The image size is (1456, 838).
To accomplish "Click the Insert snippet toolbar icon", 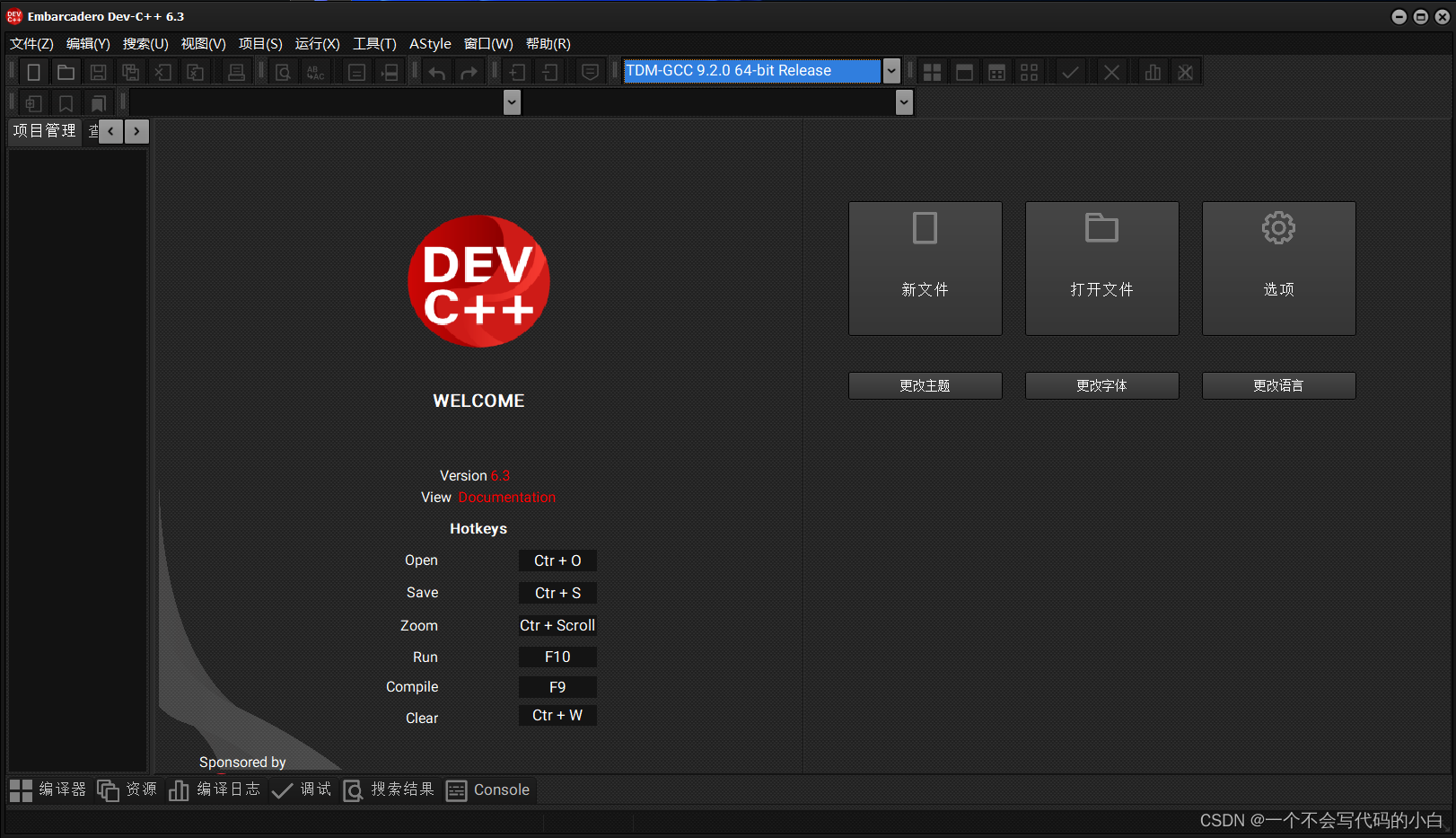I will pyautogui.click(x=33, y=104).
